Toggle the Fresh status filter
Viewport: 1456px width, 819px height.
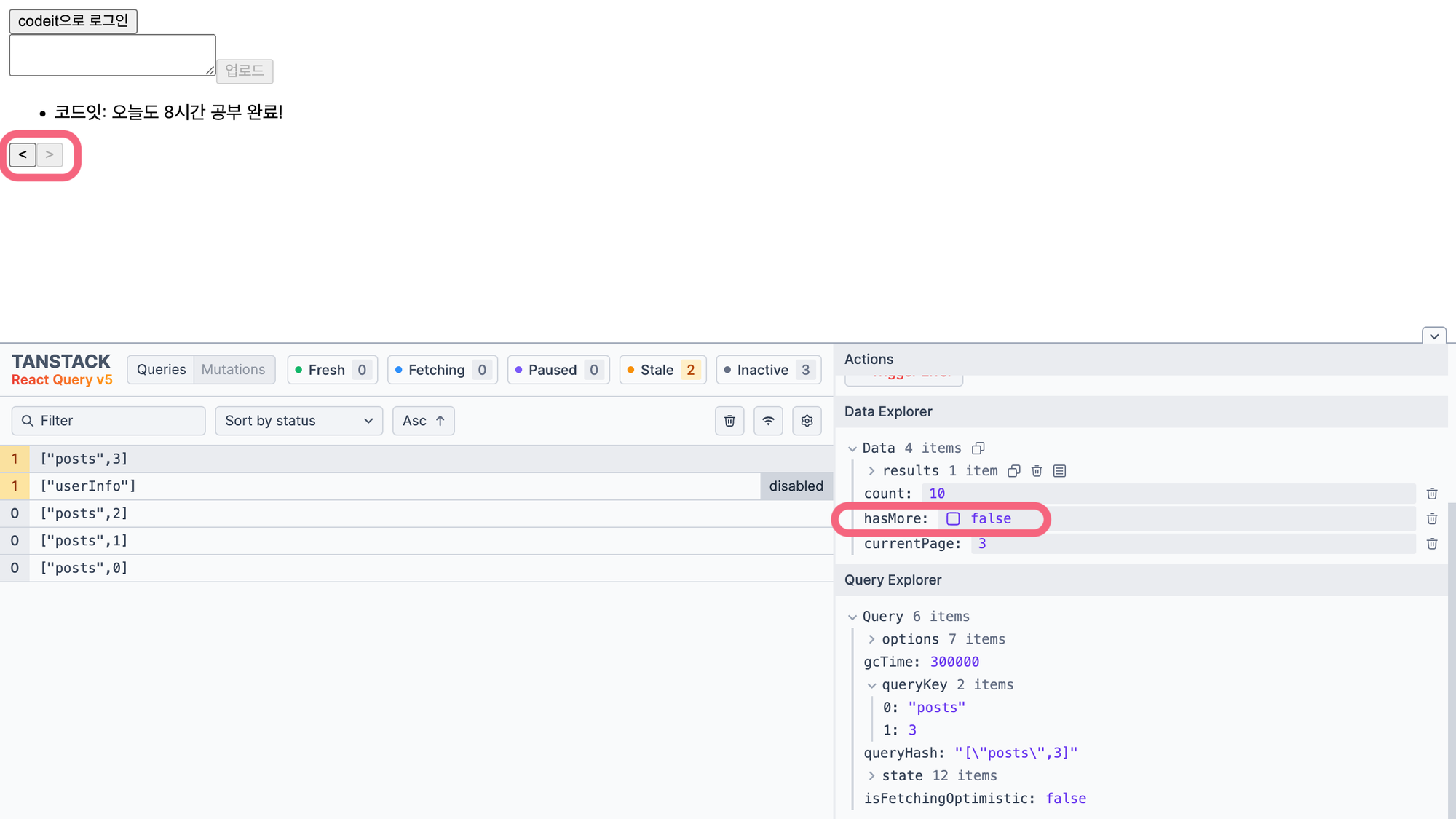[x=333, y=370]
